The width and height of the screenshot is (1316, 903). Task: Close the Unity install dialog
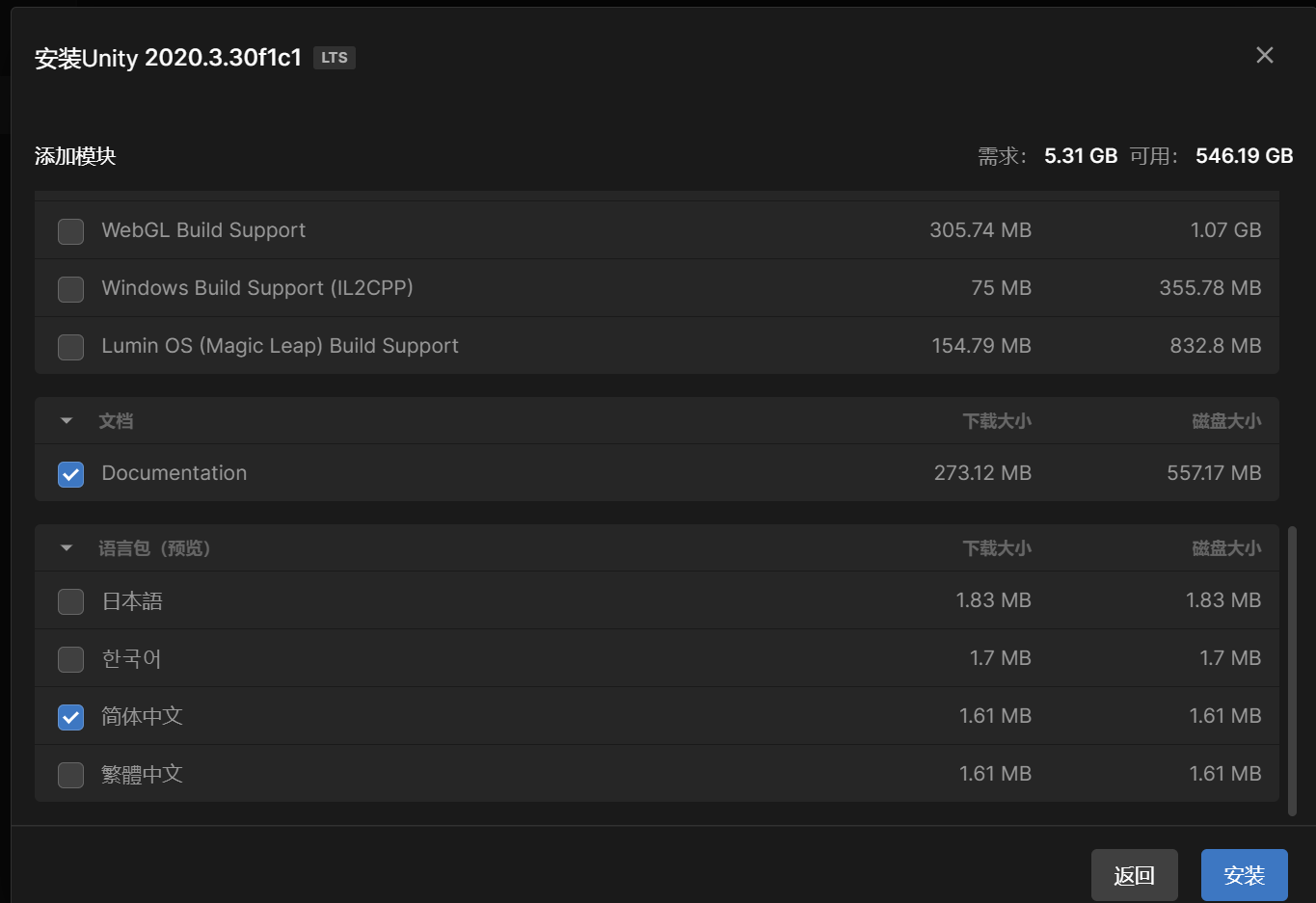click(1265, 56)
